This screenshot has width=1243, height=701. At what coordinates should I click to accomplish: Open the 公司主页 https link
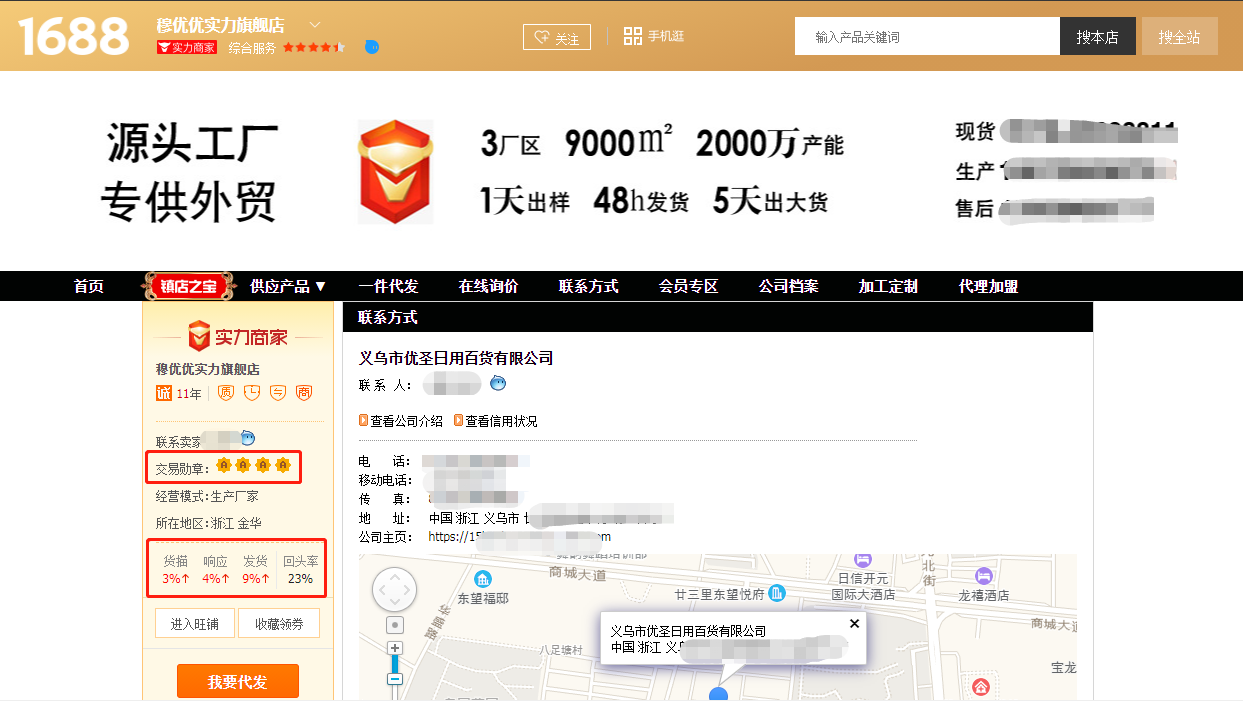(x=519, y=536)
